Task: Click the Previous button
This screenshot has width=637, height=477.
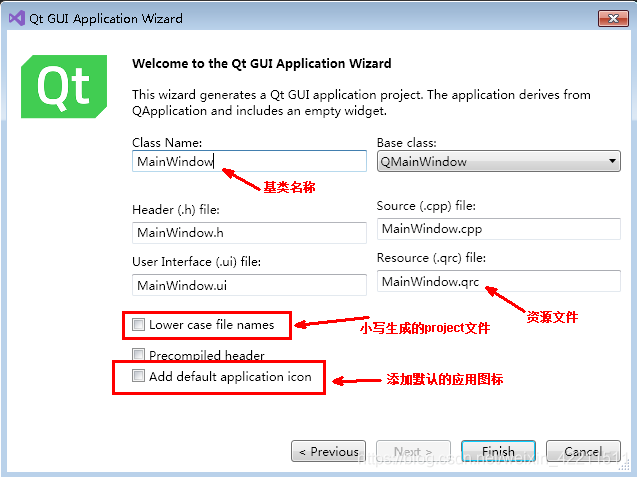Action: (328, 451)
